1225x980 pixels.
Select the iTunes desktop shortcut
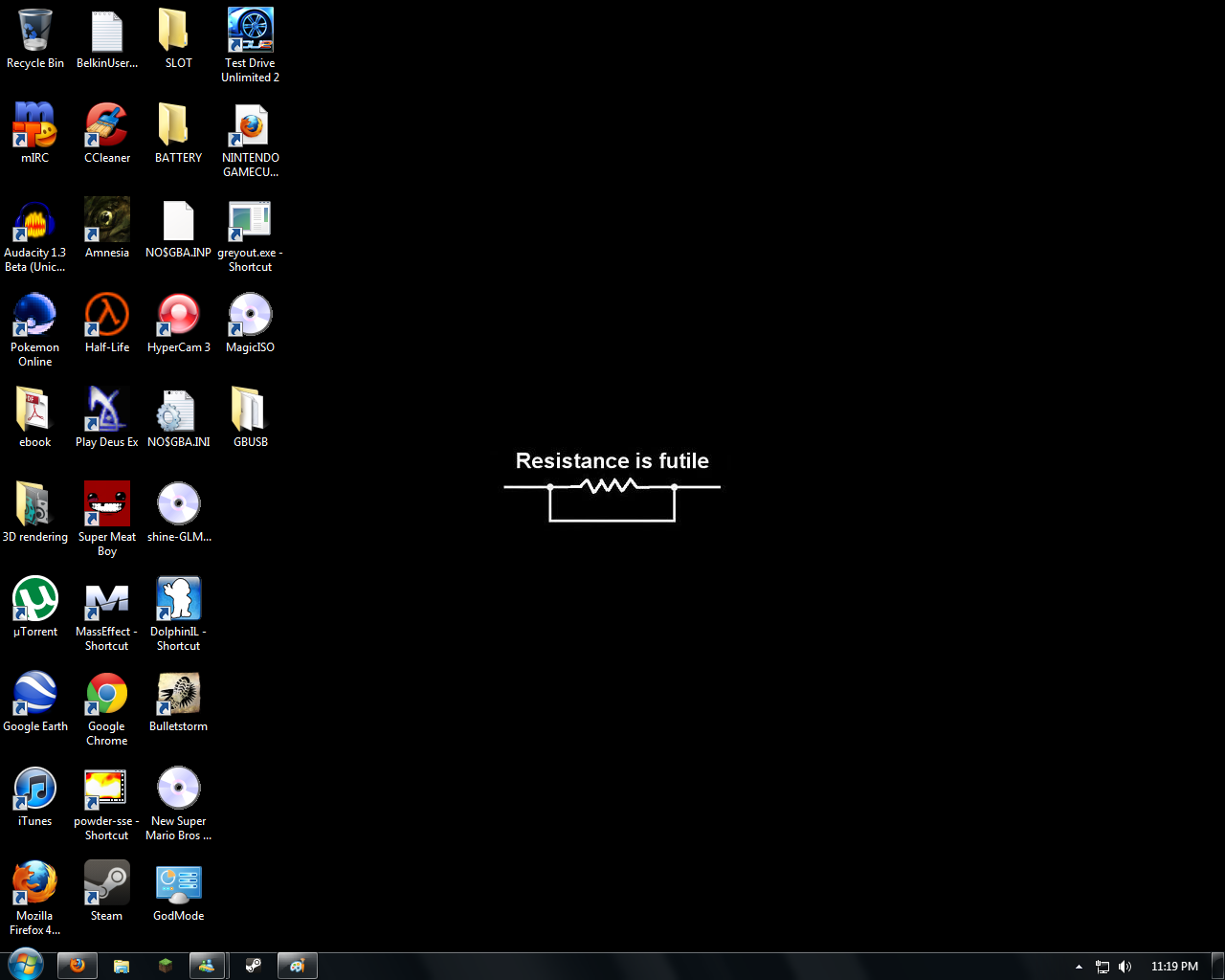[35, 789]
